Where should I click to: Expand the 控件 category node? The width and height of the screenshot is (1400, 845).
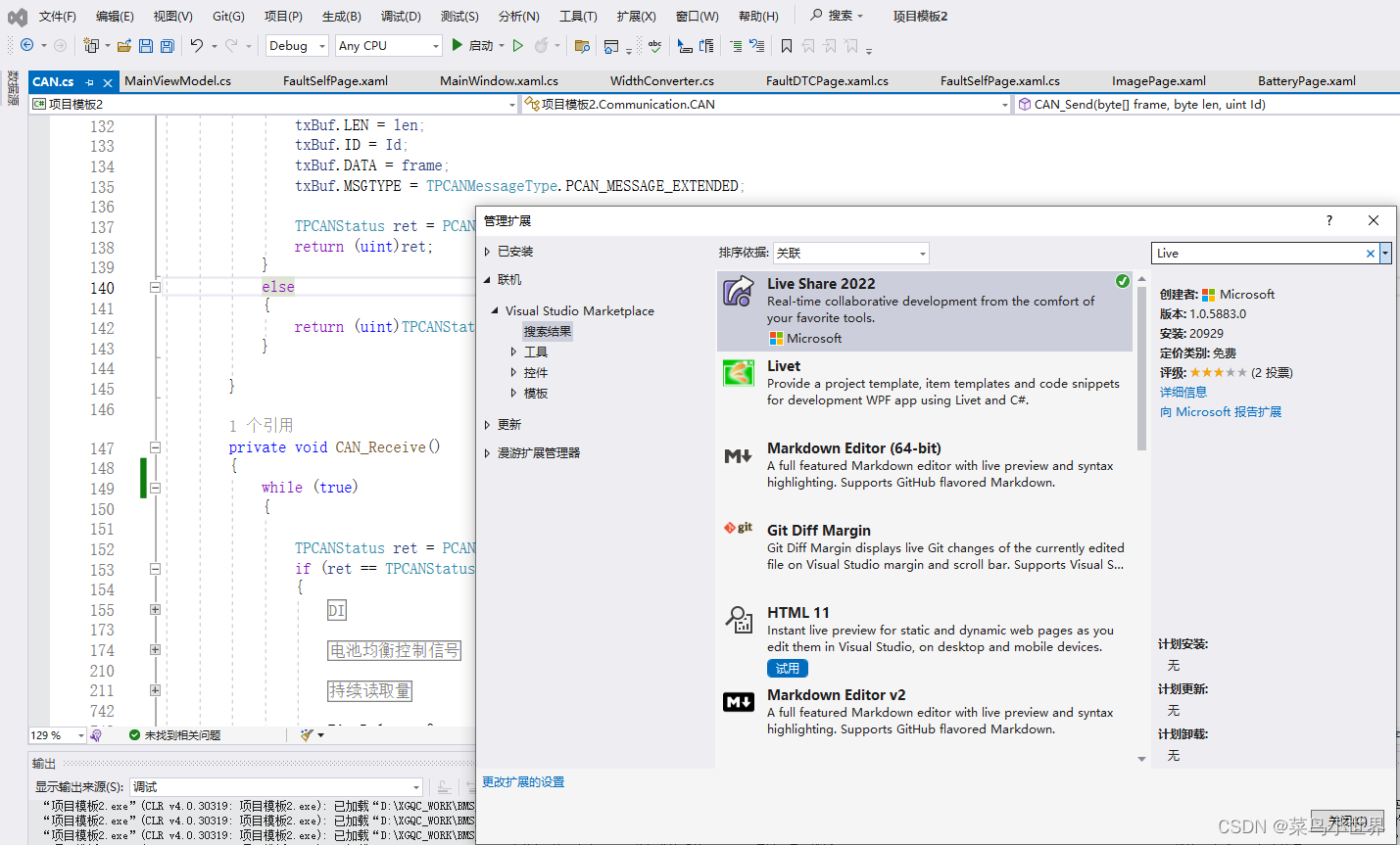tap(513, 372)
